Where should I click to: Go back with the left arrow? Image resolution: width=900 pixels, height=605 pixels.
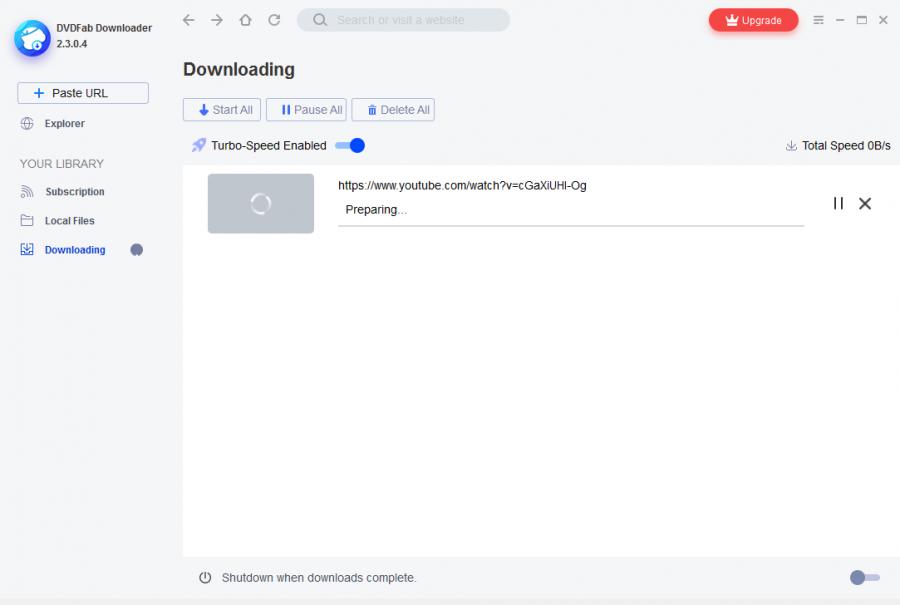[188, 20]
